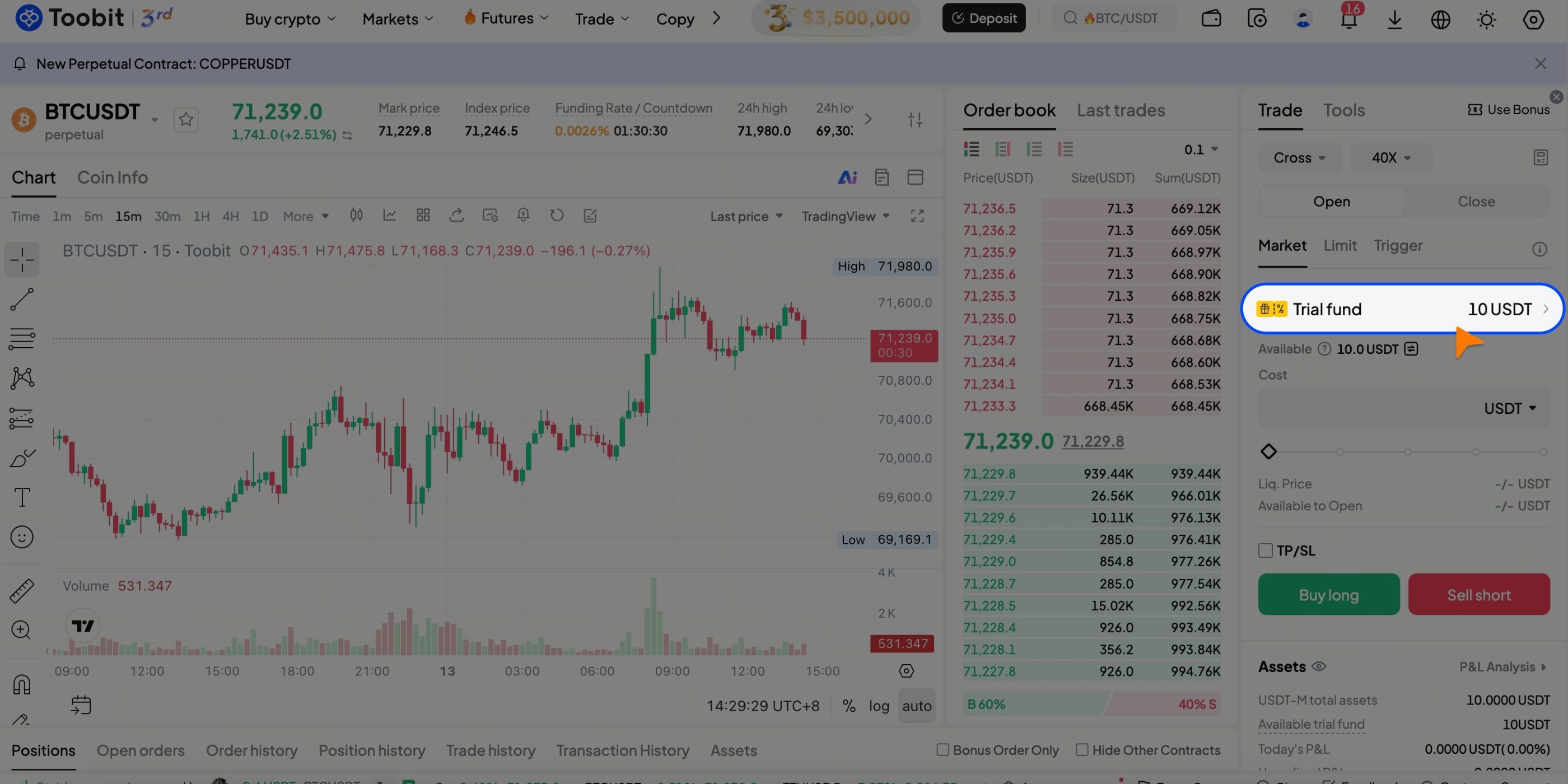This screenshot has height=784, width=1568.
Task: Open the Order history tab
Action: pyautogui.click(x=251, y=750)
